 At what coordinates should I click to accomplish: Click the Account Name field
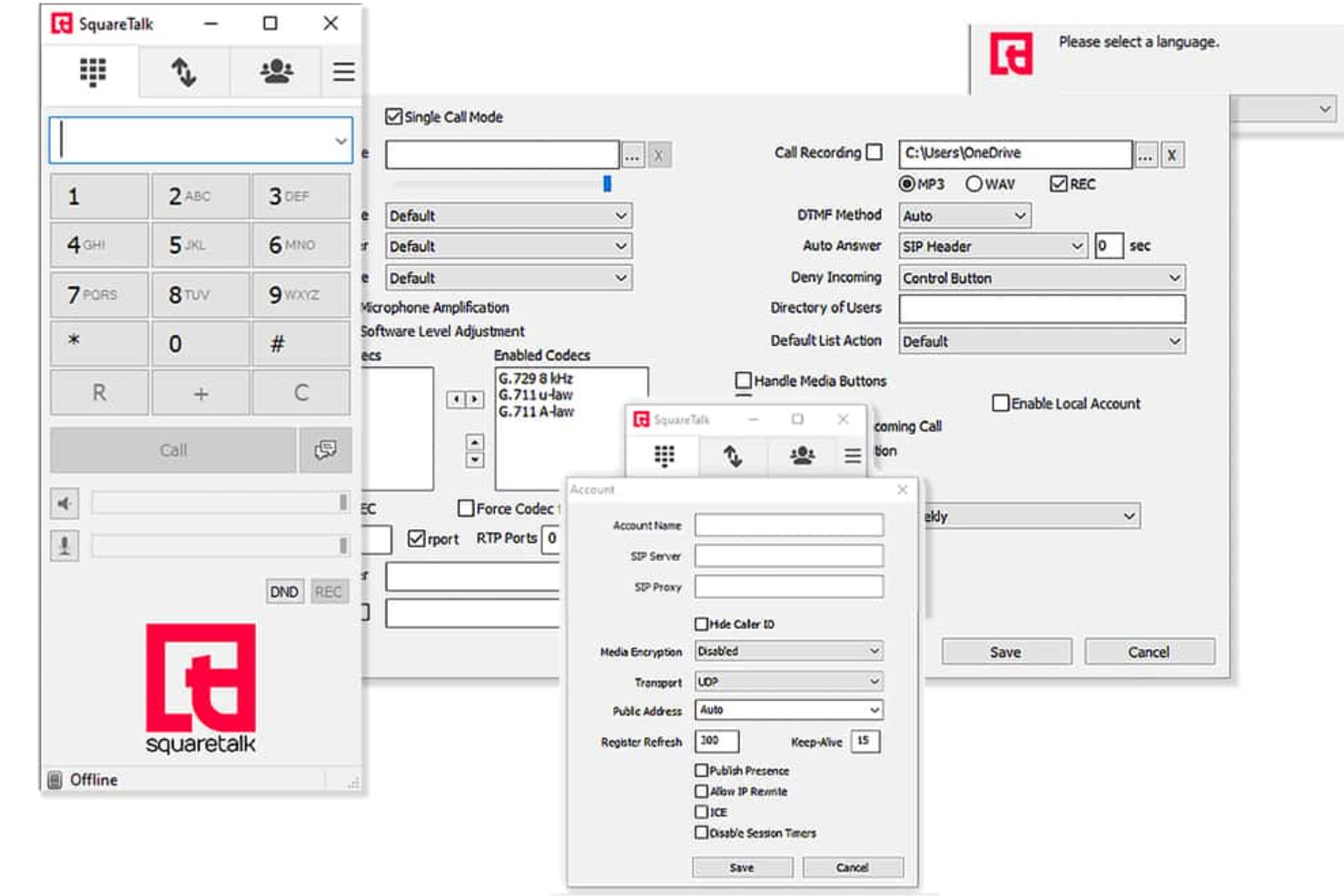789,526
